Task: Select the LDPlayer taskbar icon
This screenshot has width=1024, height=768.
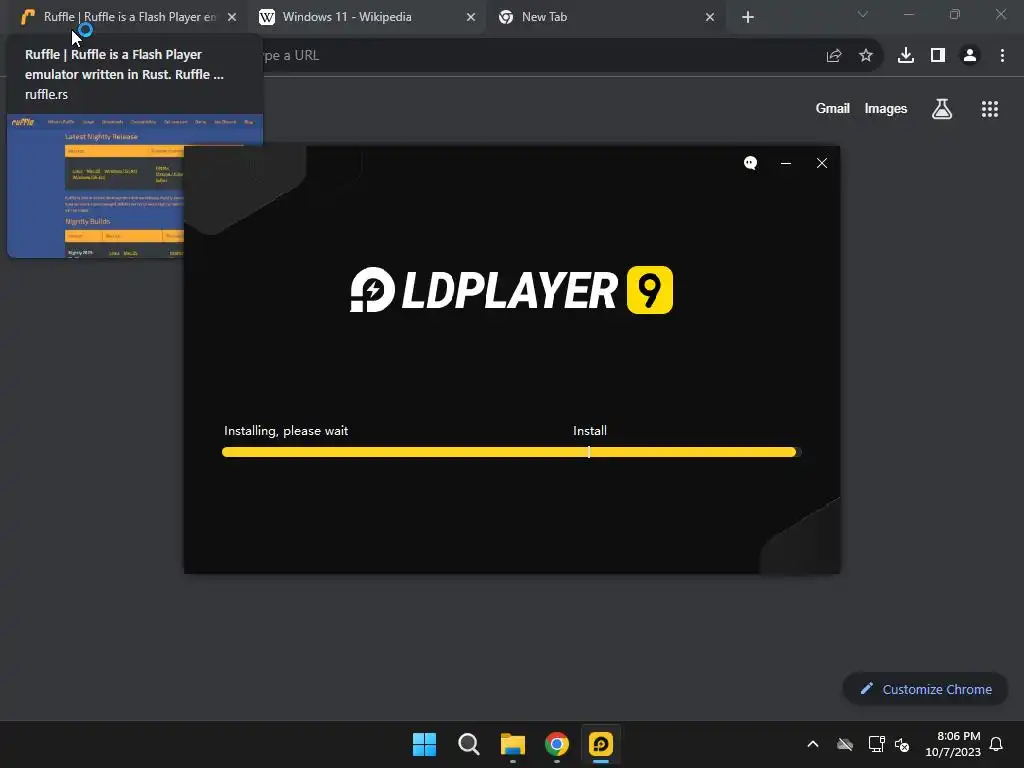Action: [x=601, y=744]
